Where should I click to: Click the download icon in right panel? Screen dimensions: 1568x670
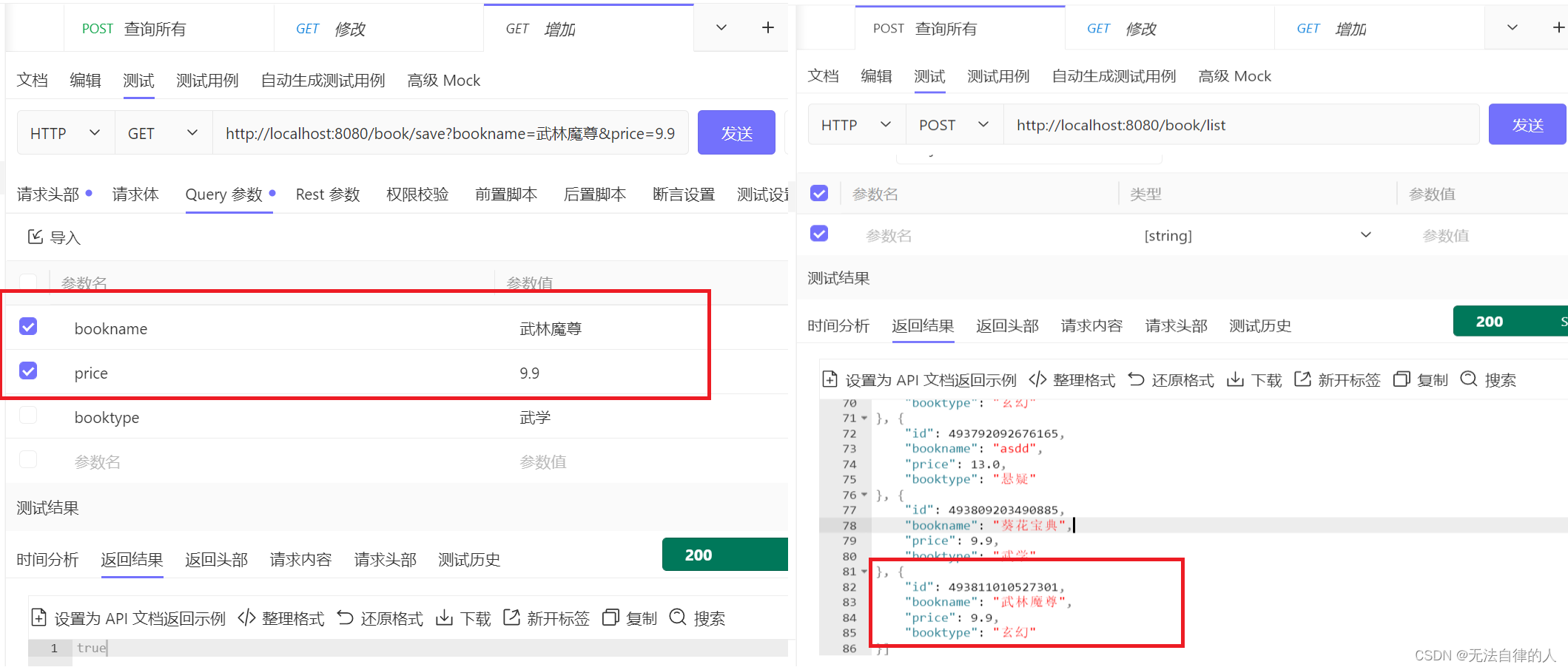(x=1235, y=379)
